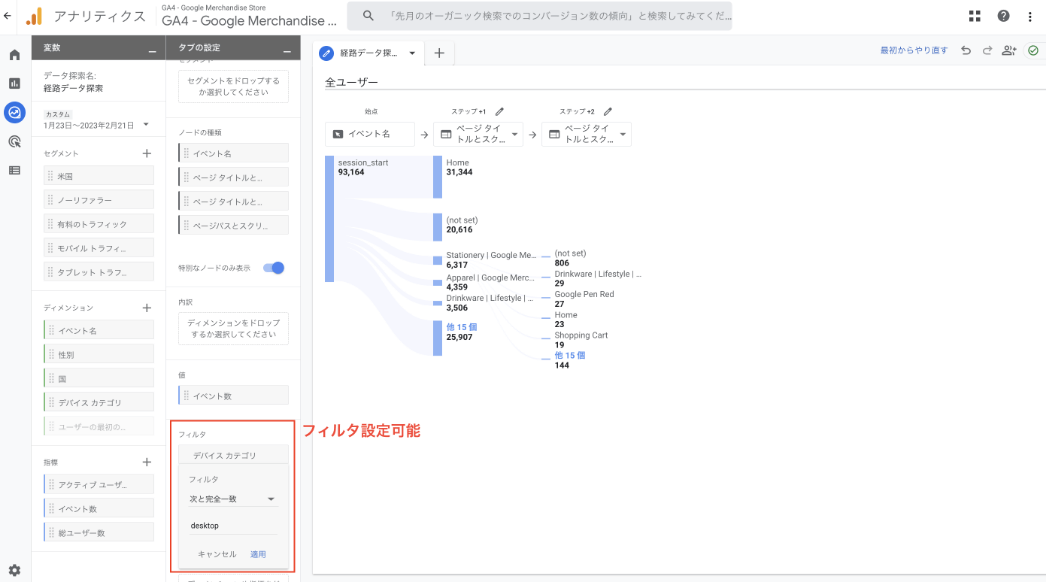Image resolution: width=1046 pixels, height=582 pixels.
Task: Open the share exploration people icon
Action: click(x=1009, y=50)
